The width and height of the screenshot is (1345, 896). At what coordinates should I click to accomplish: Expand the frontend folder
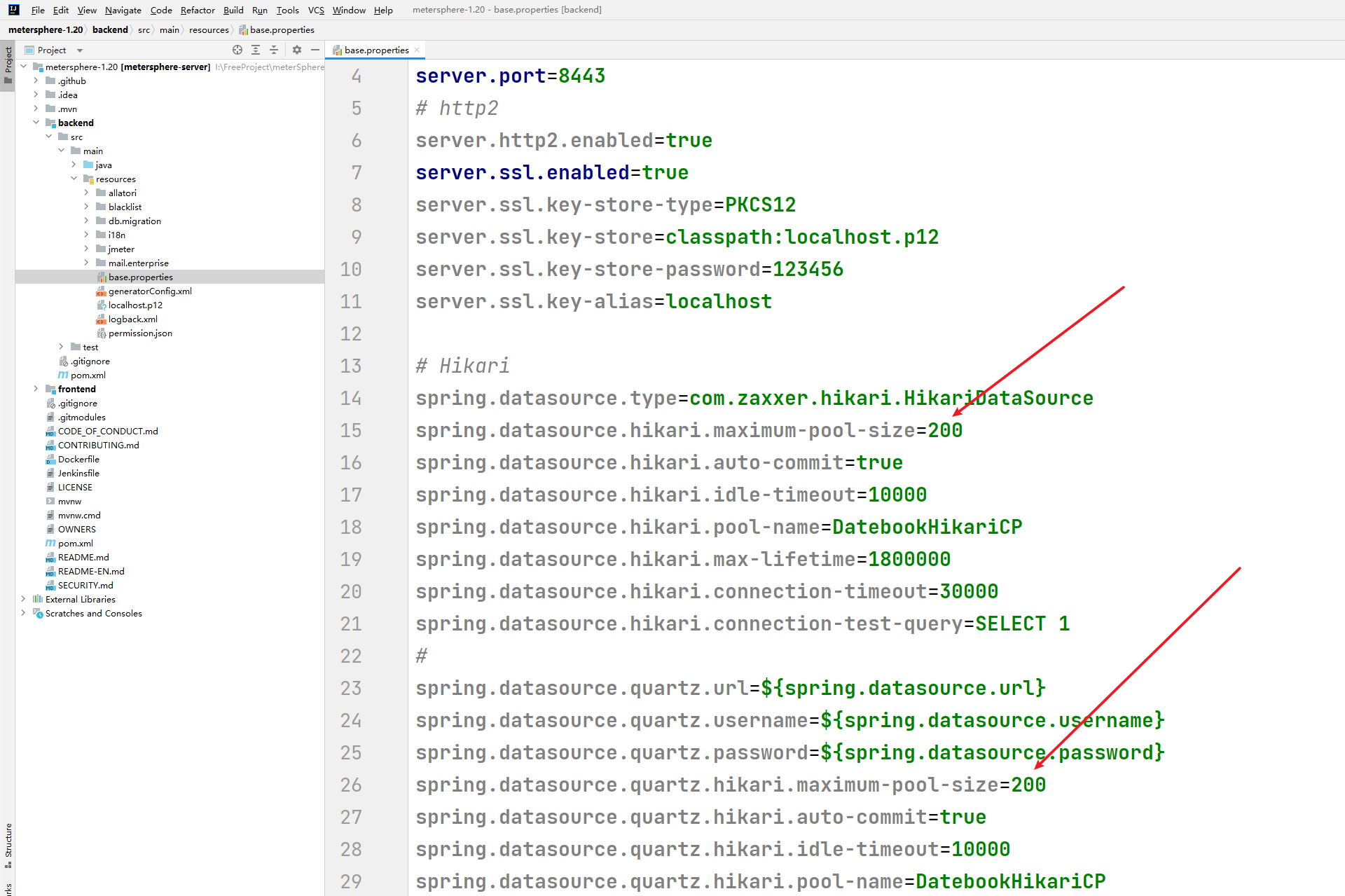[x=36, y=389]
